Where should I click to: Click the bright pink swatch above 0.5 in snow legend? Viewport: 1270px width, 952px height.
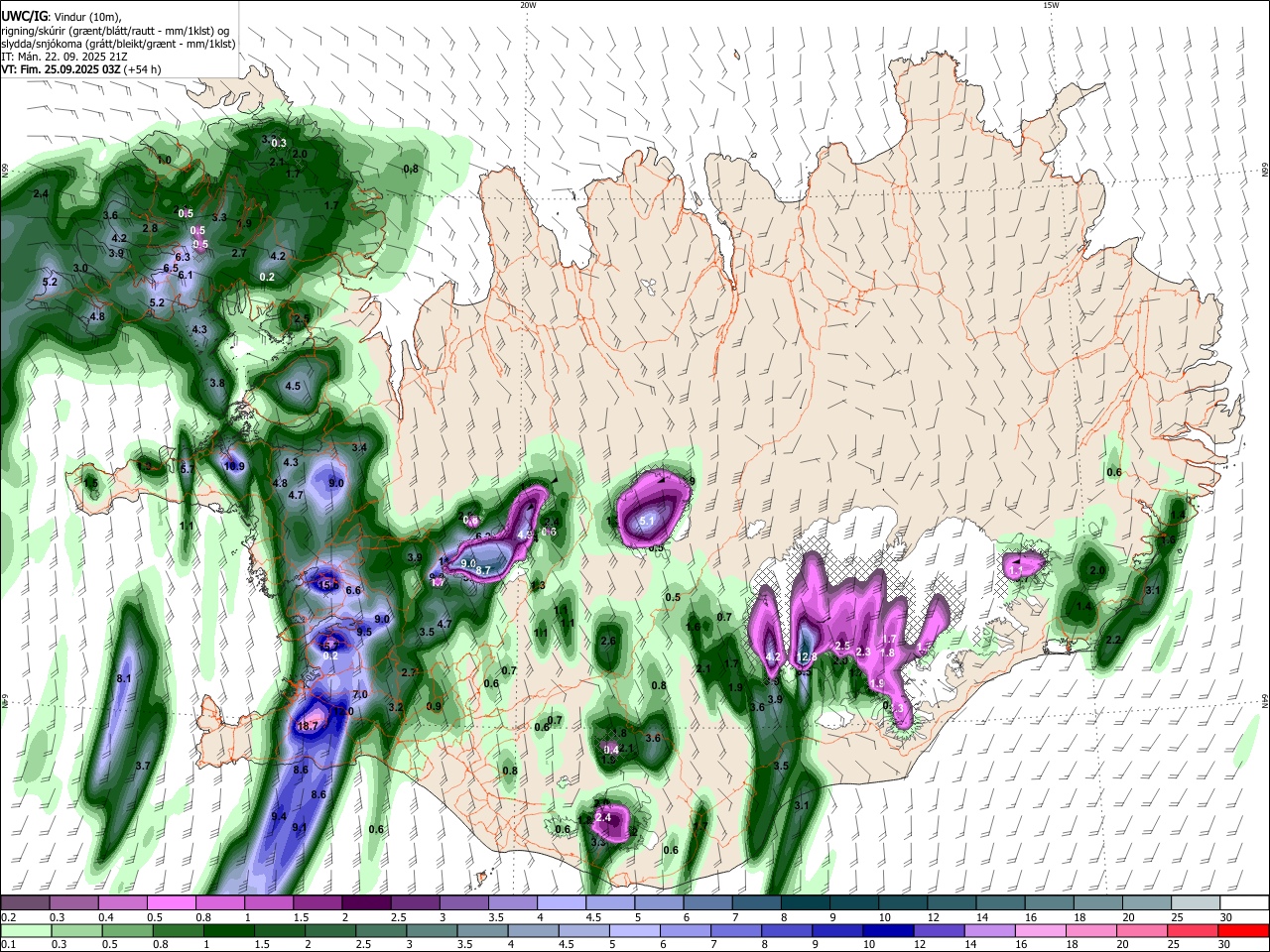click(x=171, y=903)
